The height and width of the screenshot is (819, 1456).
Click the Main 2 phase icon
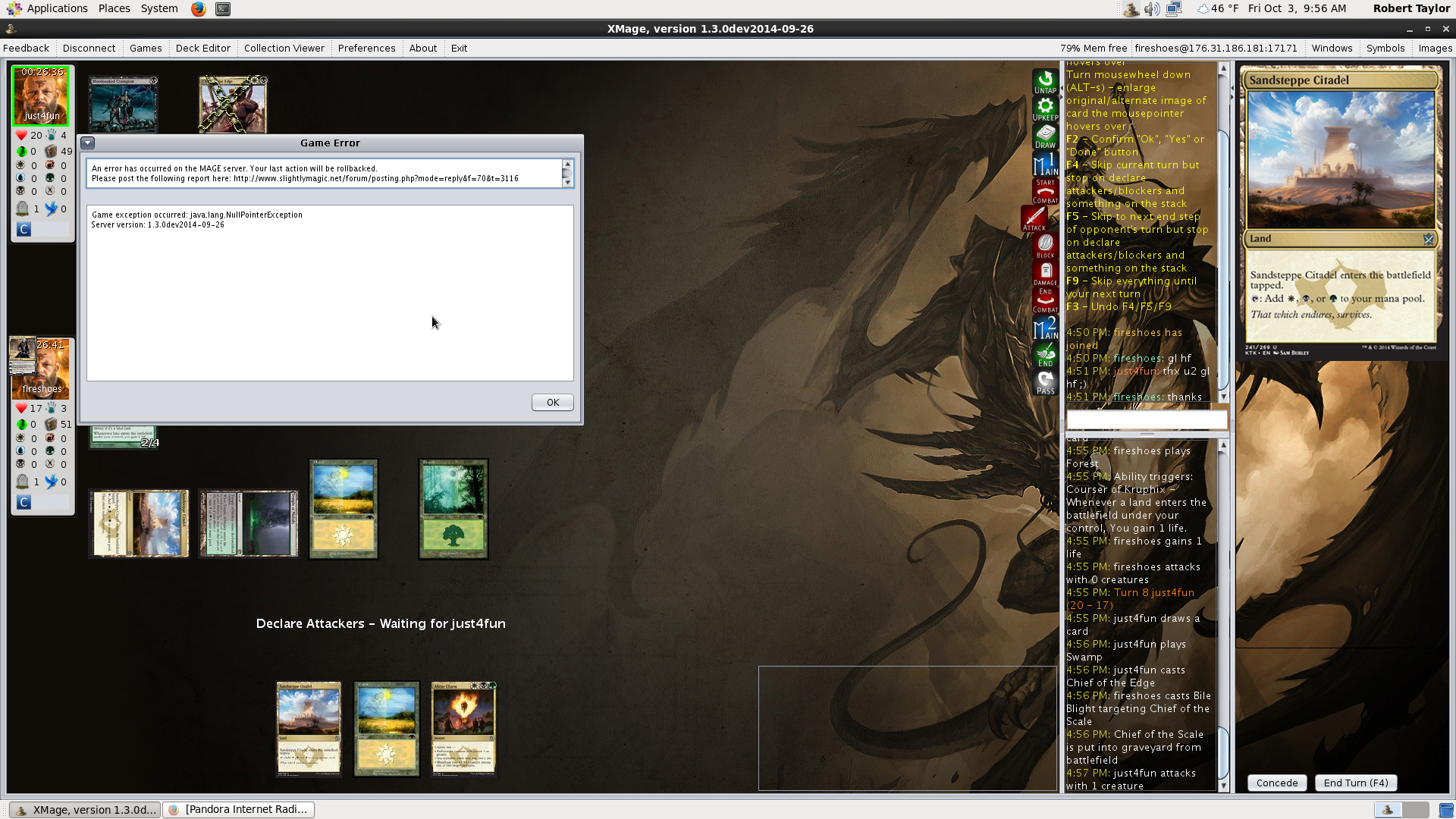1045,328
